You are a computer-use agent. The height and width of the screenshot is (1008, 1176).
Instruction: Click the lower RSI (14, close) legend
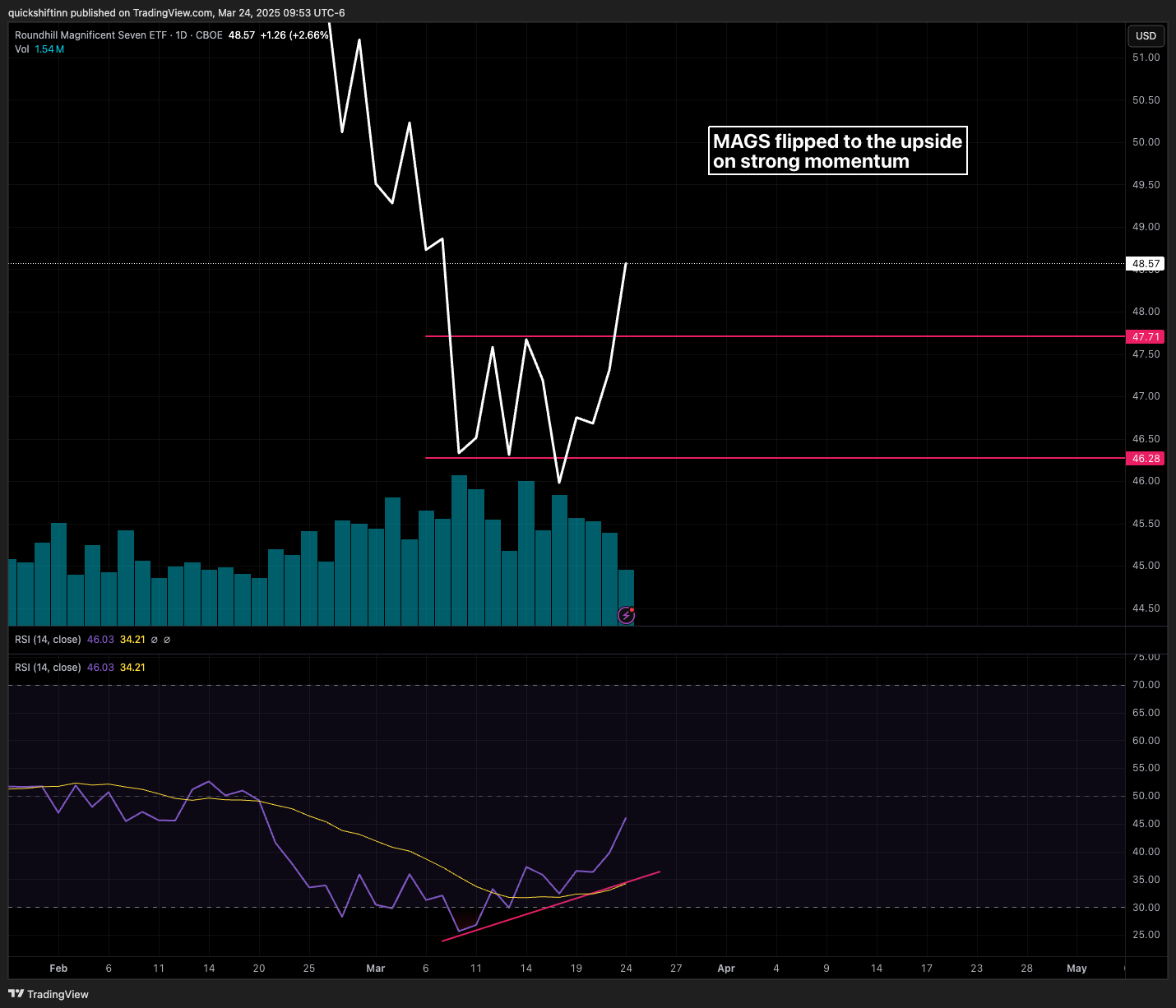click(x=48, y=668)
